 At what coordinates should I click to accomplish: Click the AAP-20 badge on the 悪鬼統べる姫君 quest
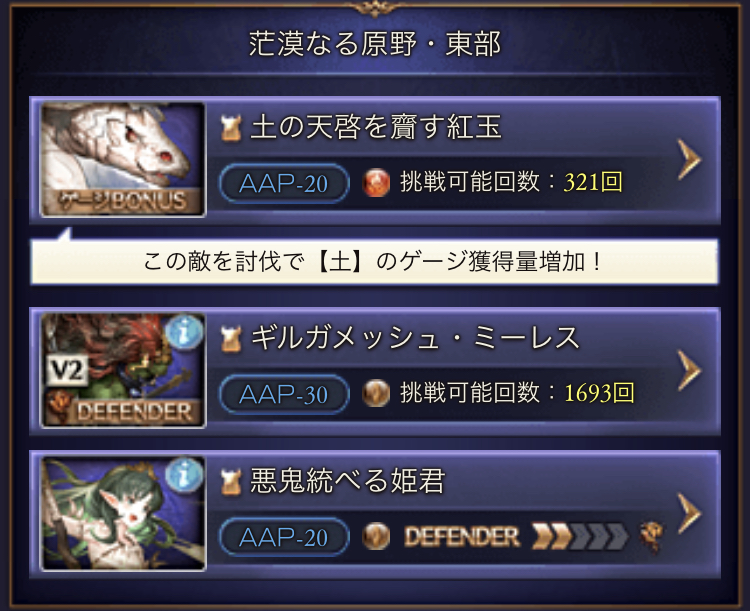tap(284, 537)
